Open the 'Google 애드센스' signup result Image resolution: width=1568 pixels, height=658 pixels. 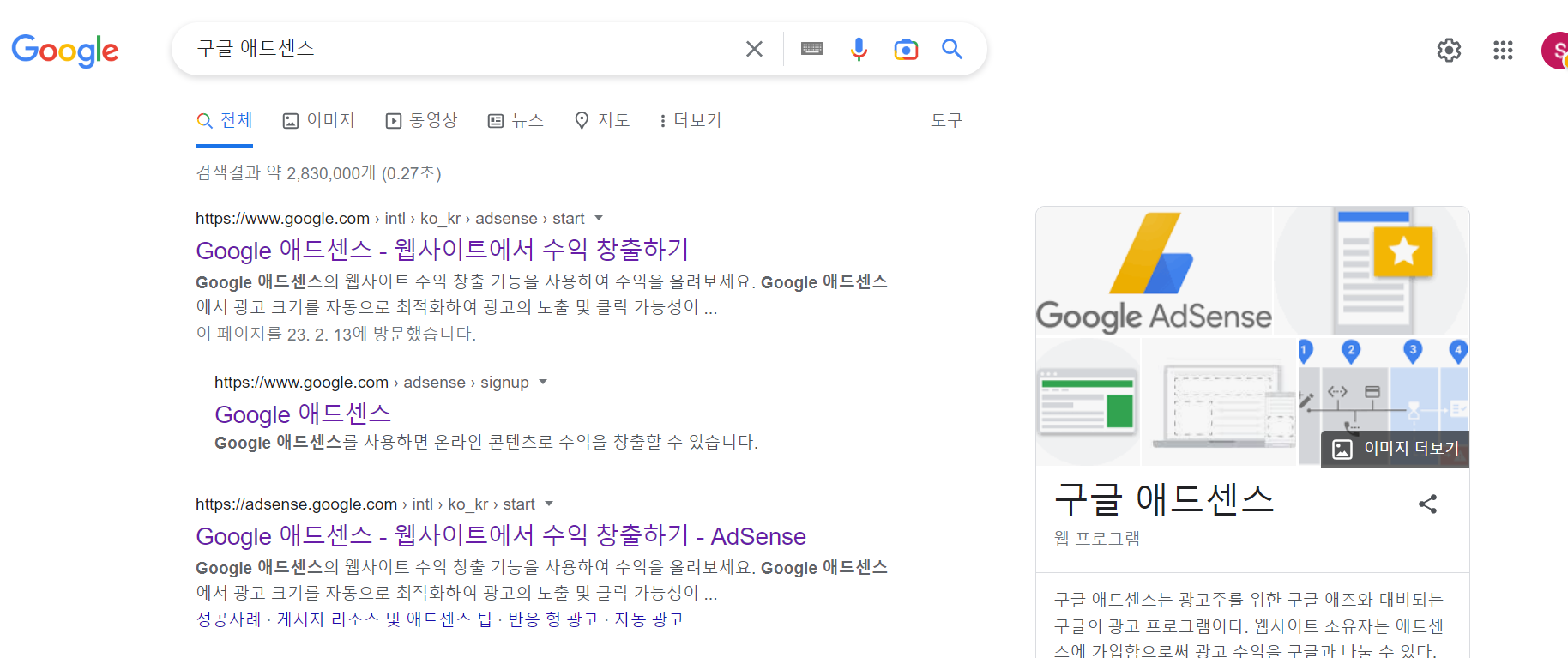[303, 414]
